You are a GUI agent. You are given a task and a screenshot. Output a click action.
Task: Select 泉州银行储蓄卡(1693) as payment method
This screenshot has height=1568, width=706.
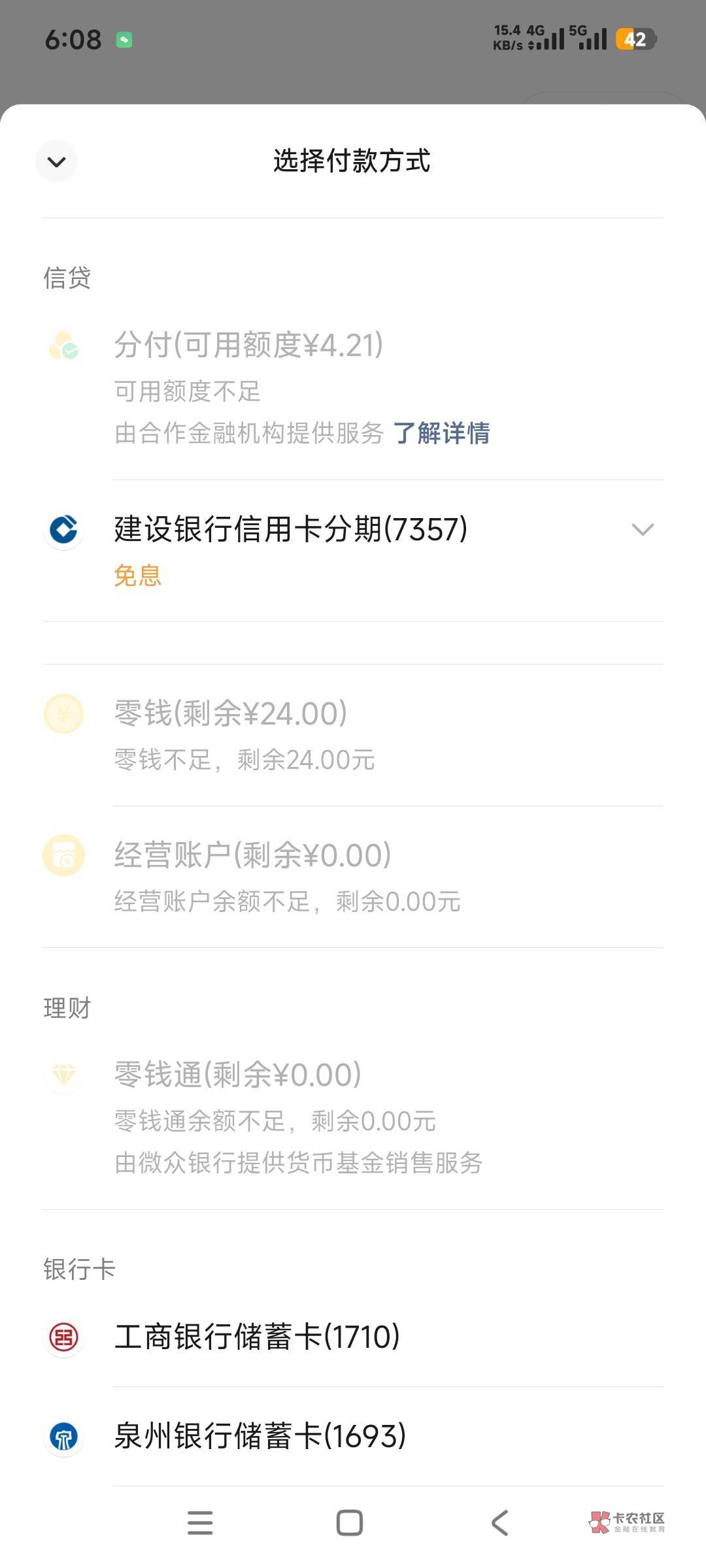tap(260, 1436)
